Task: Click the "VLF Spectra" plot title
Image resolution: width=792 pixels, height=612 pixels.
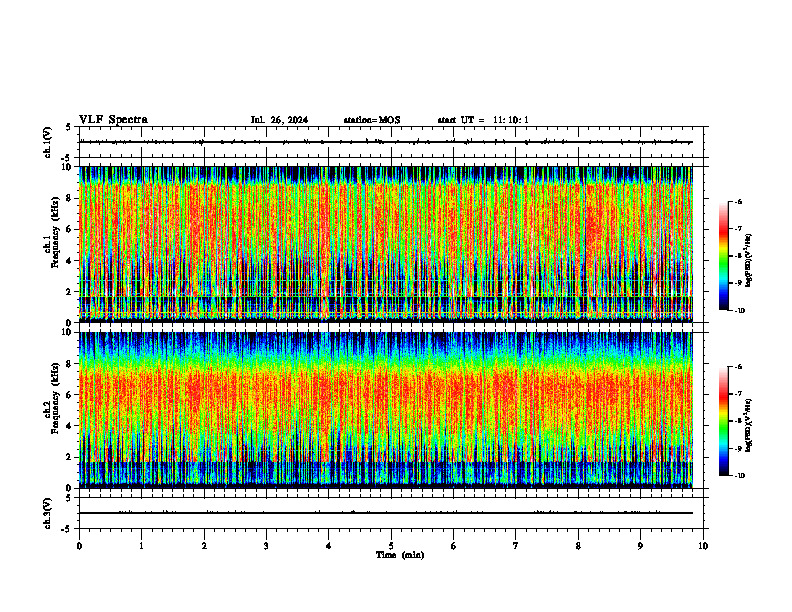Action: pos(113,120)
